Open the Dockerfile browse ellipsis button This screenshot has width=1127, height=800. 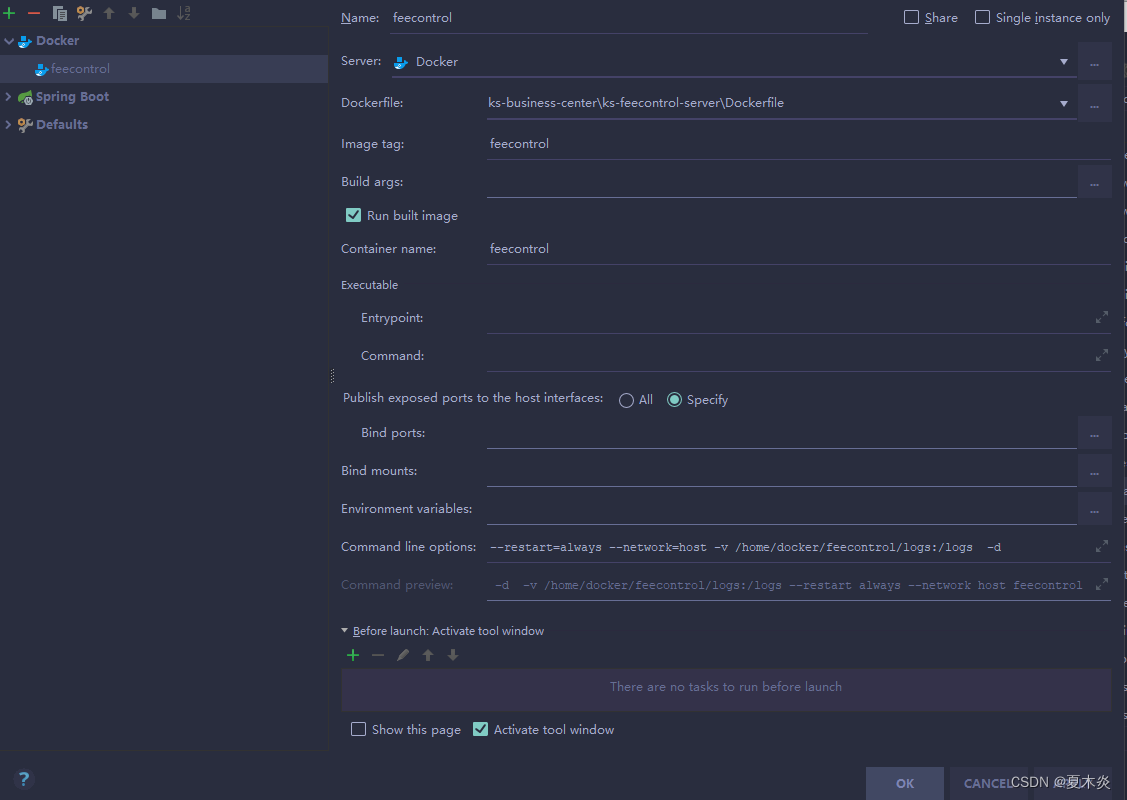[1094, 104]
